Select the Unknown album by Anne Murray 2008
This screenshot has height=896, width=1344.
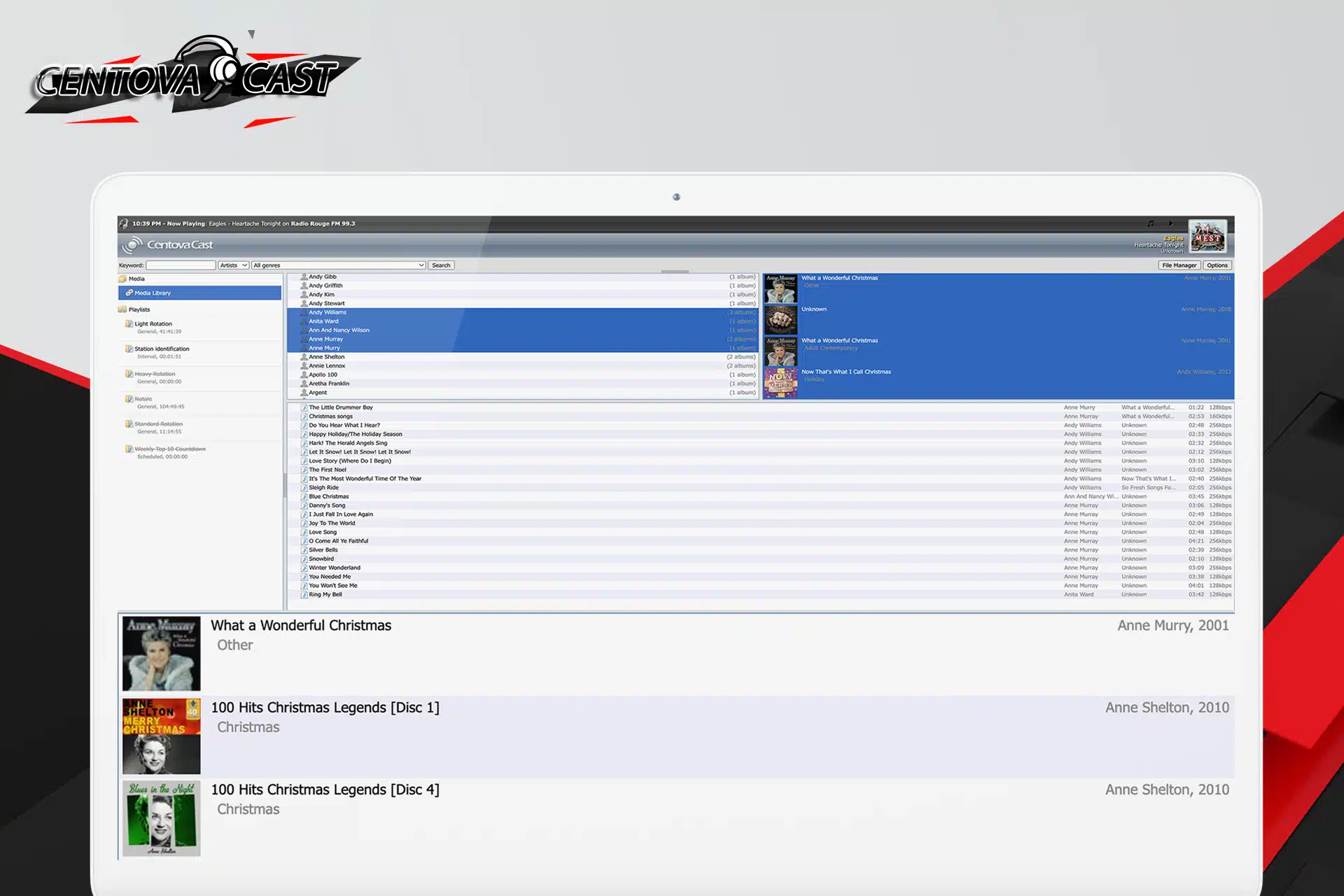pyautogui.click(x=998, y=320)
